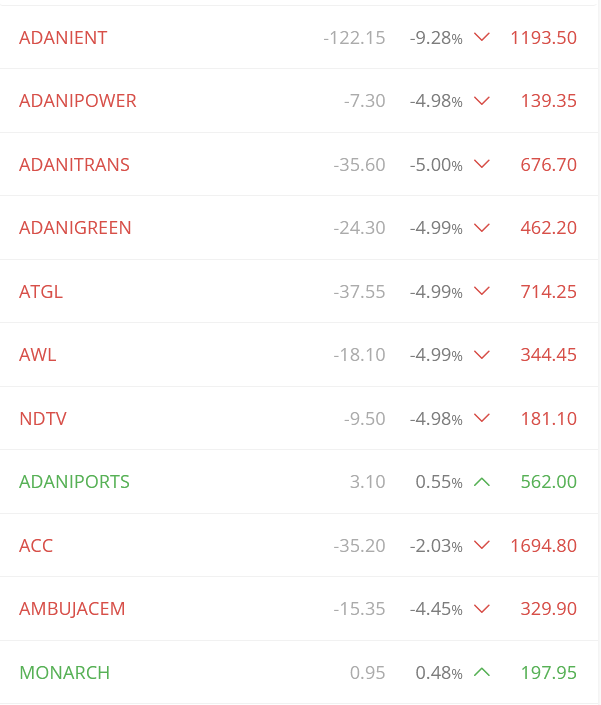Click the AWL last price 344.45
The height and width of the screenshot is (705, 601).
point(548,355)
